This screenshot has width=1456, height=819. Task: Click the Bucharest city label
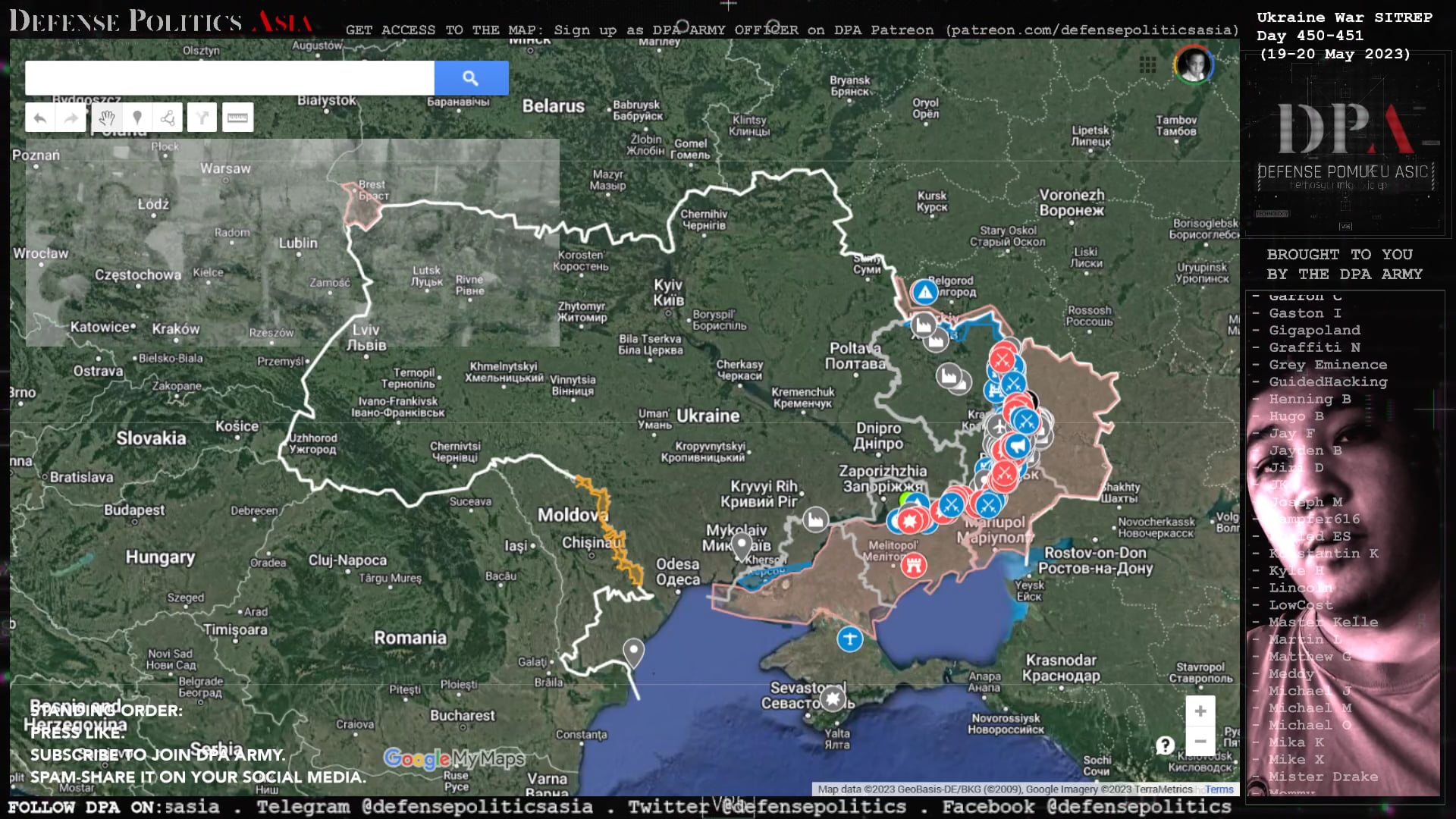[462, 715]
